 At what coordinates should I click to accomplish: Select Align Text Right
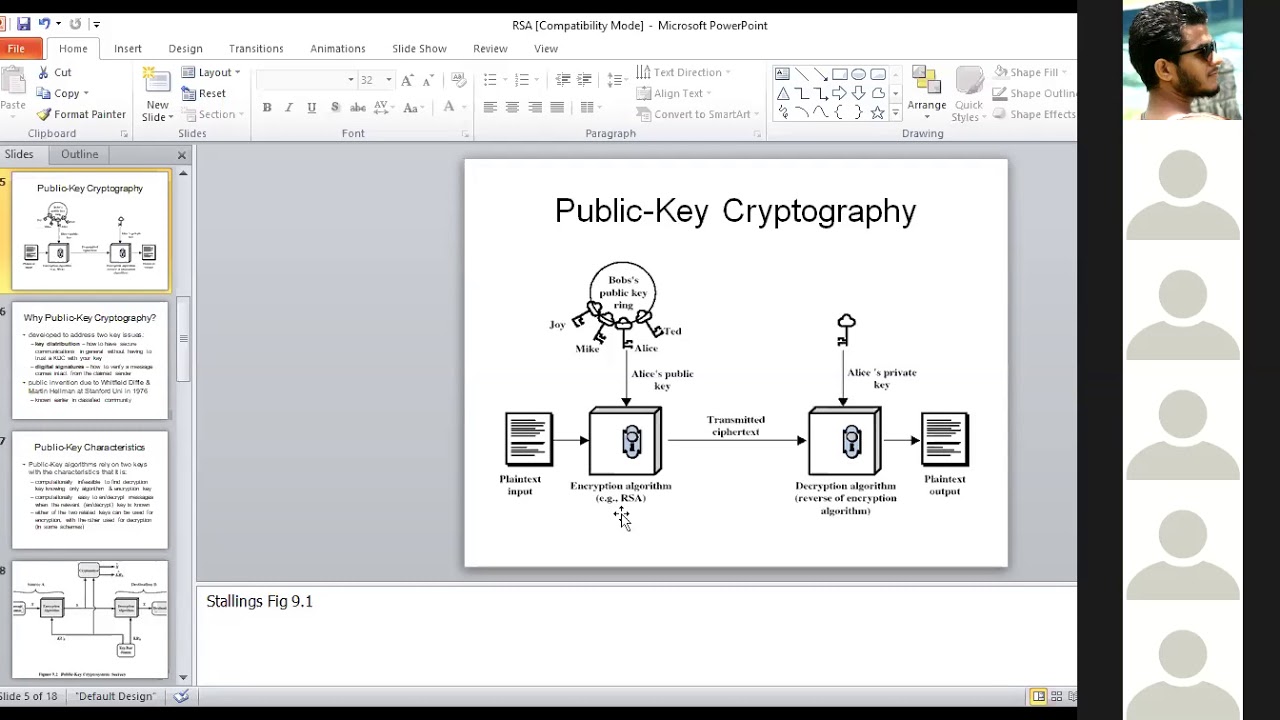(535, 107)
